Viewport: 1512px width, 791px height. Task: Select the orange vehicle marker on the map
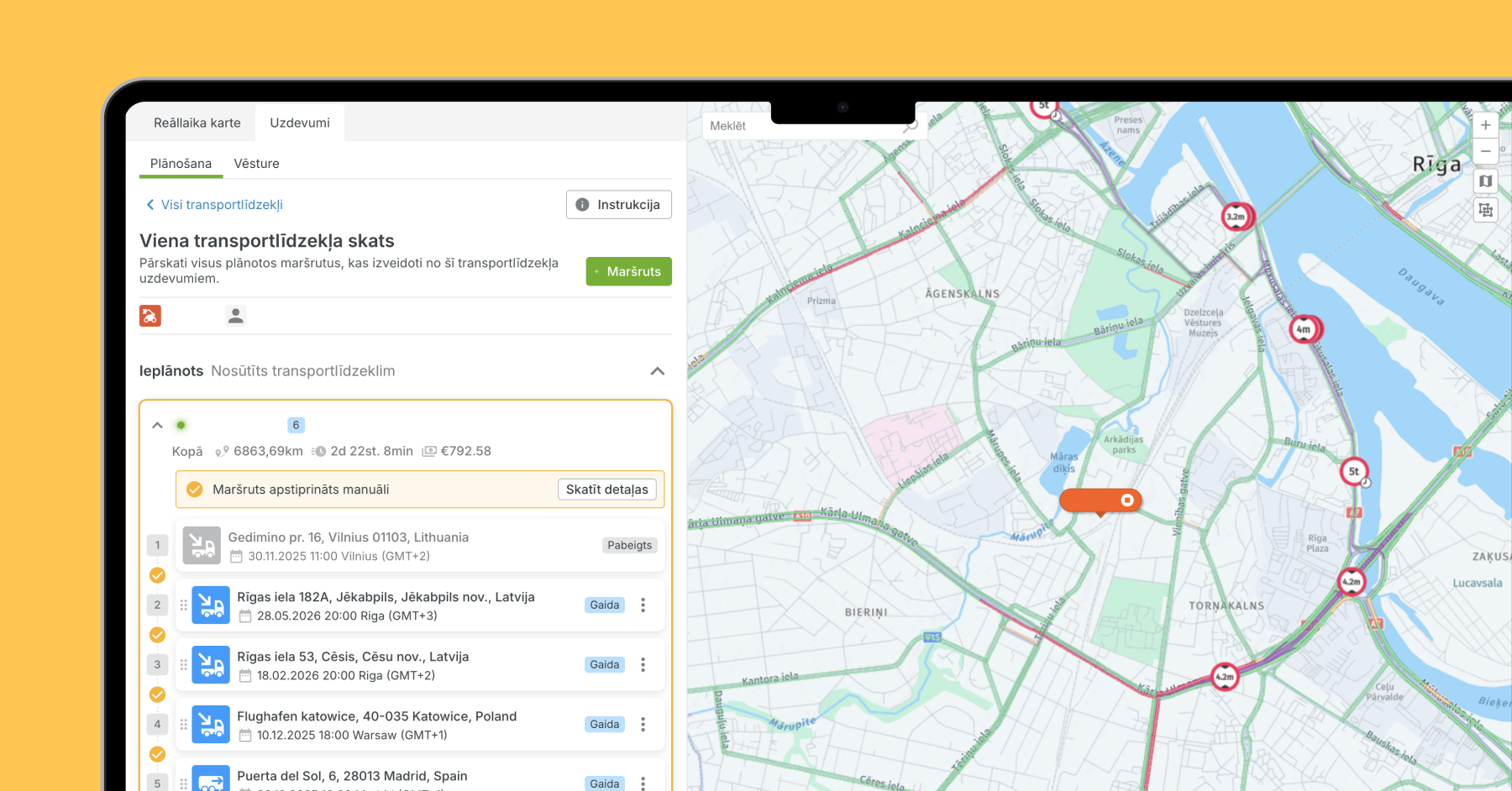click(x=1100, y=501)
